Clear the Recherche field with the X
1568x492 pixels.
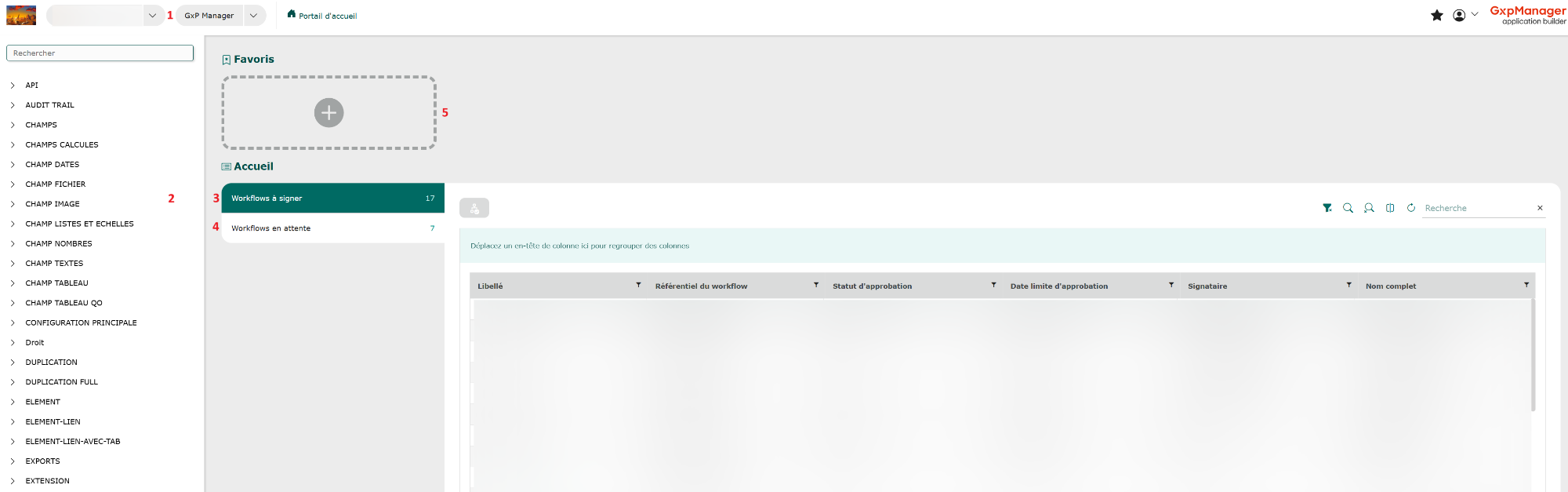pos(1540,208)
